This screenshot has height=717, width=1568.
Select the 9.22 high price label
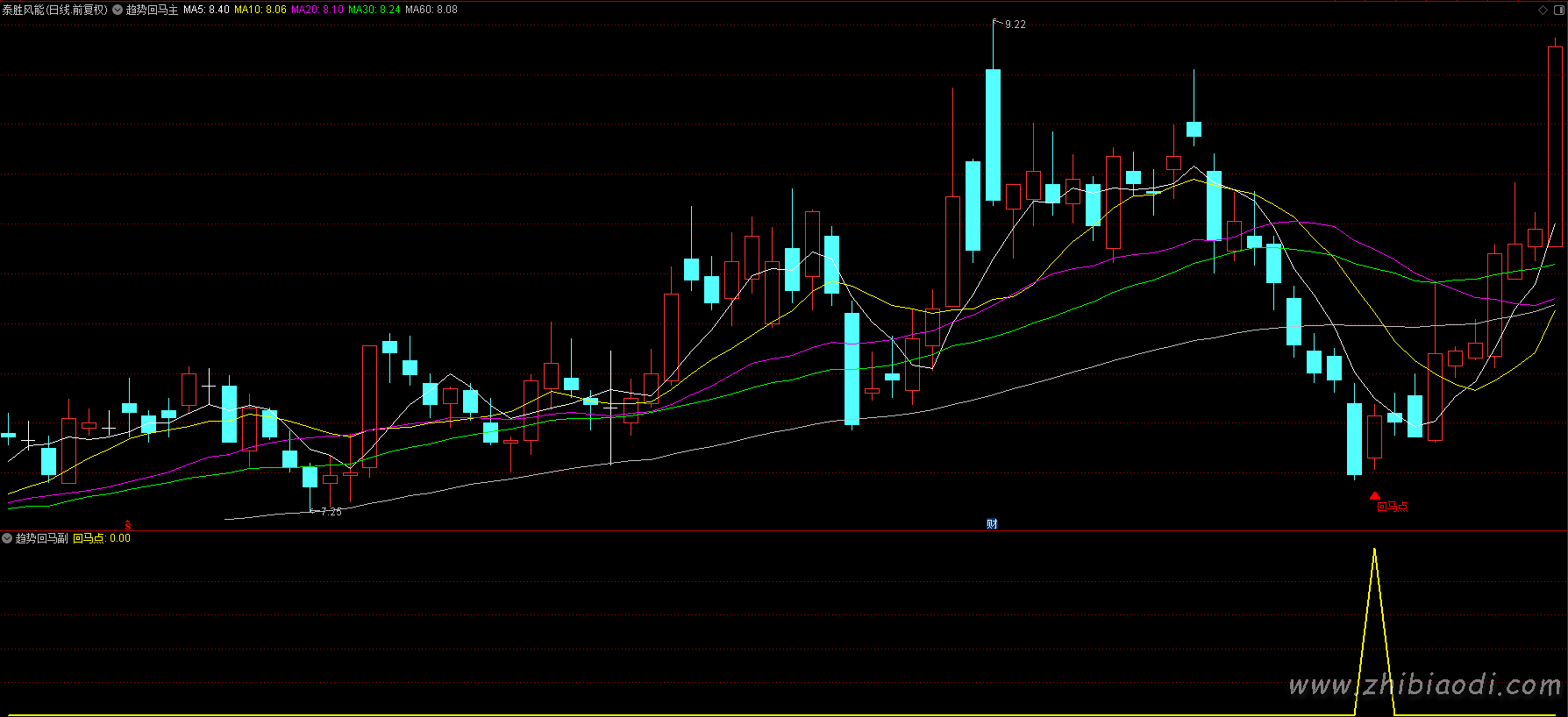[x=1015, y=25]
